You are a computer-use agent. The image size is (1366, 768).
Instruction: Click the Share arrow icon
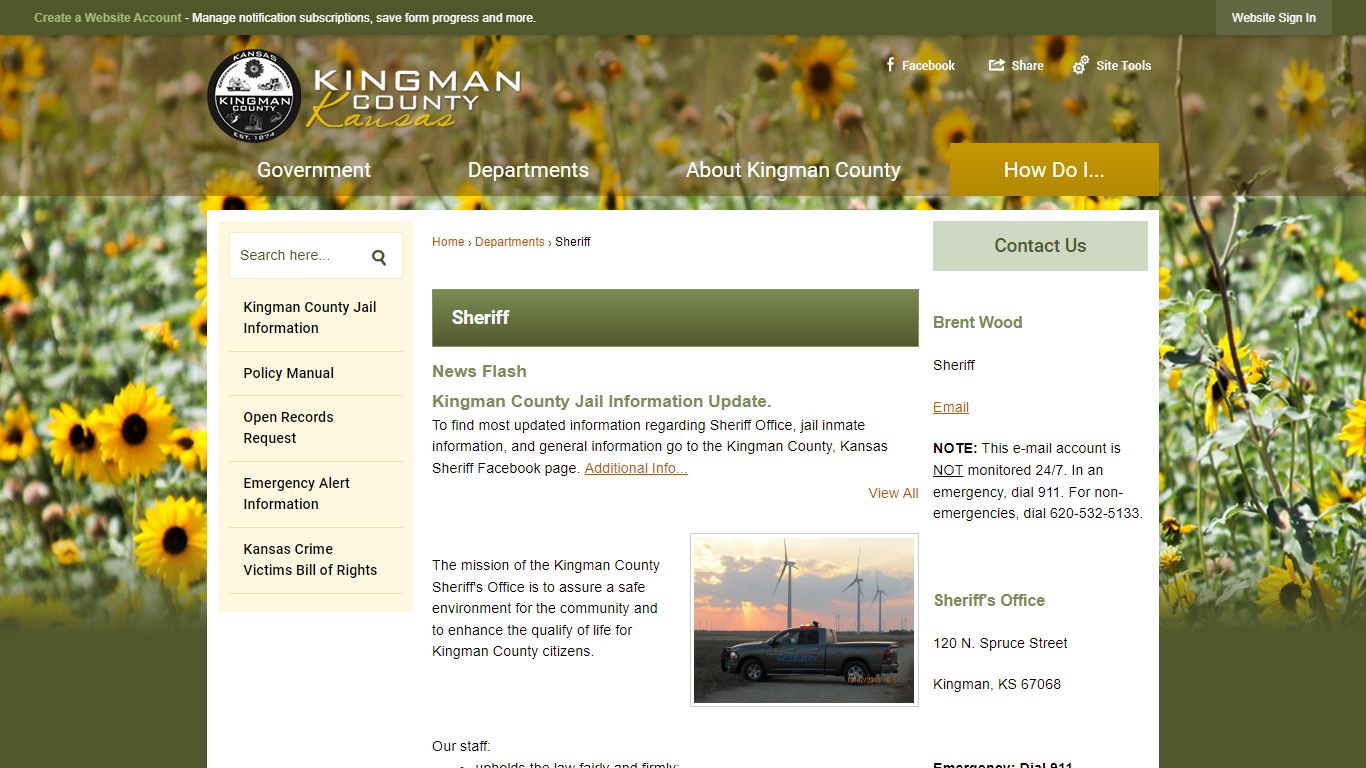pyautogui.click(x=997, y=65)
